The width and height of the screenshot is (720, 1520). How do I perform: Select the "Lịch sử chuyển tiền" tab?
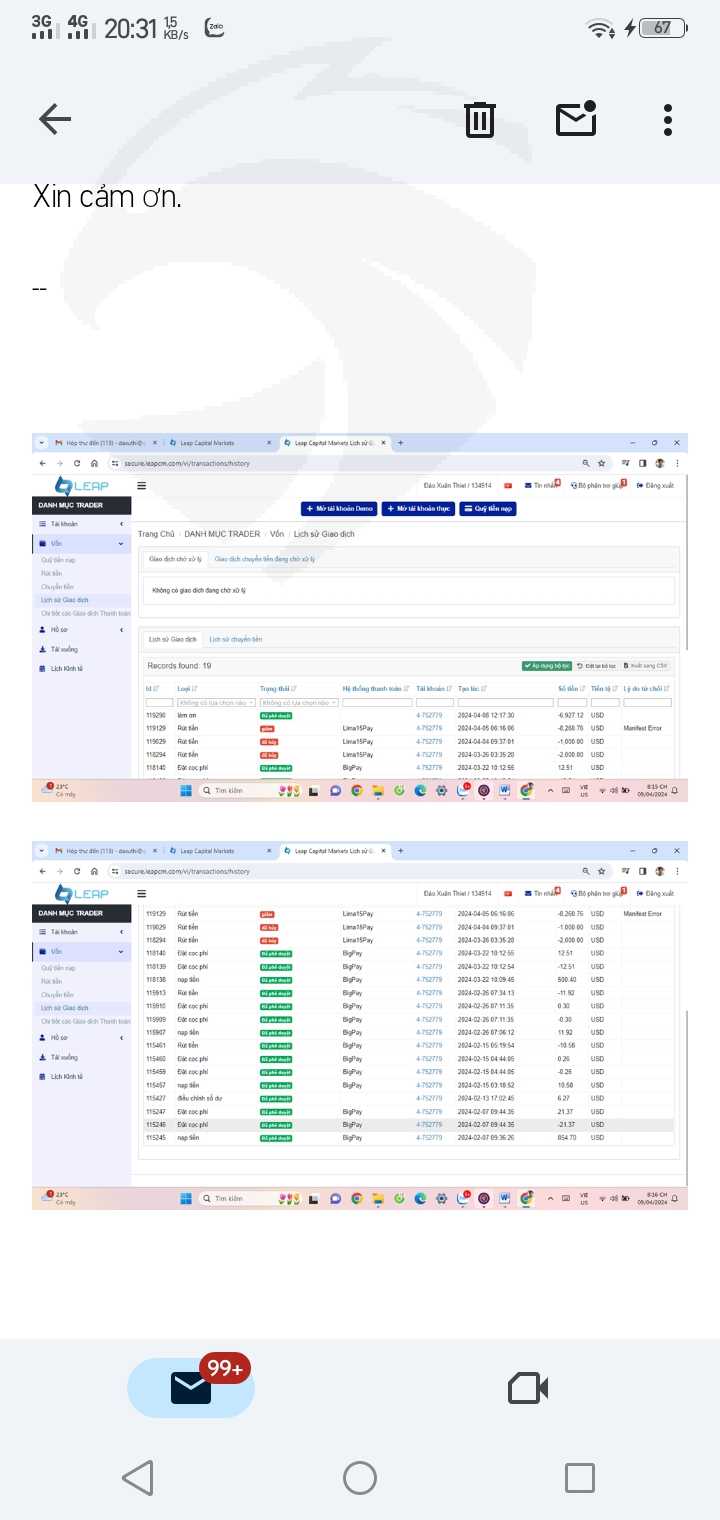(x=235, y=639)
